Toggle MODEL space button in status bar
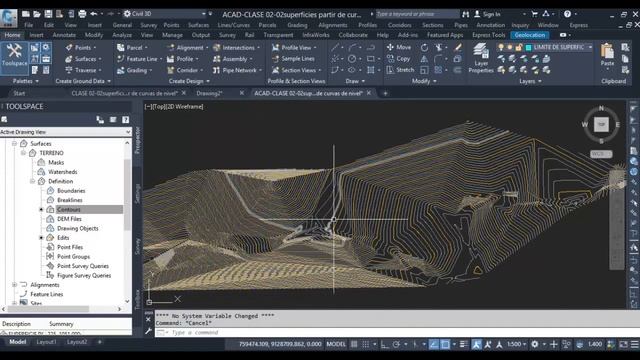Screen dimensions: 640x360 pyautogui.click(x=336, y=344)
